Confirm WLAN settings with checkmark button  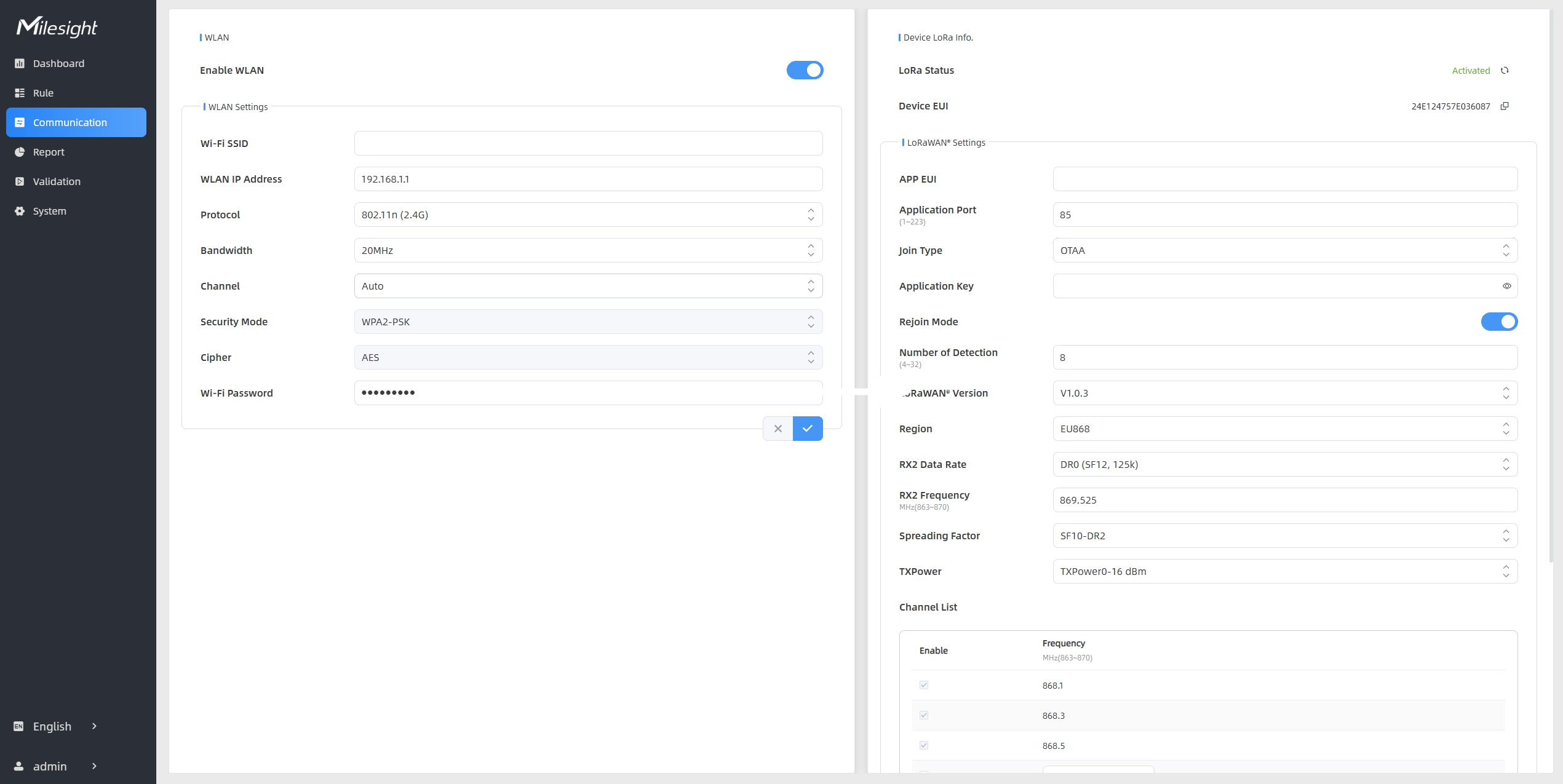point(808,429)
